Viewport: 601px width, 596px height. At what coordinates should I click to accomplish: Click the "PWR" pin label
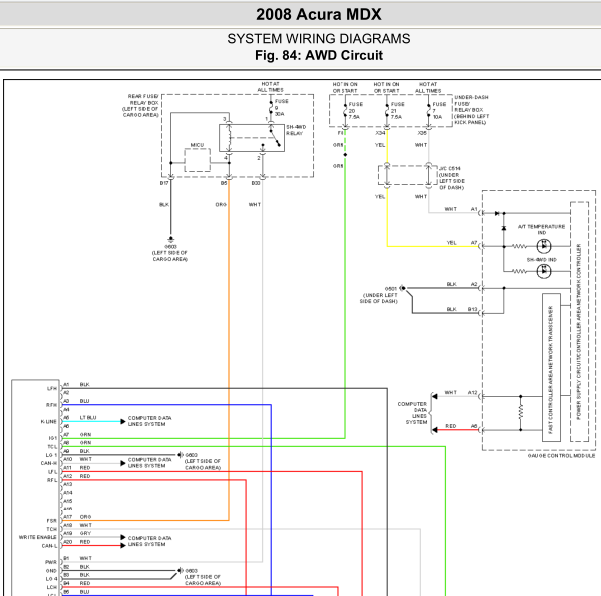coord(51,562)
